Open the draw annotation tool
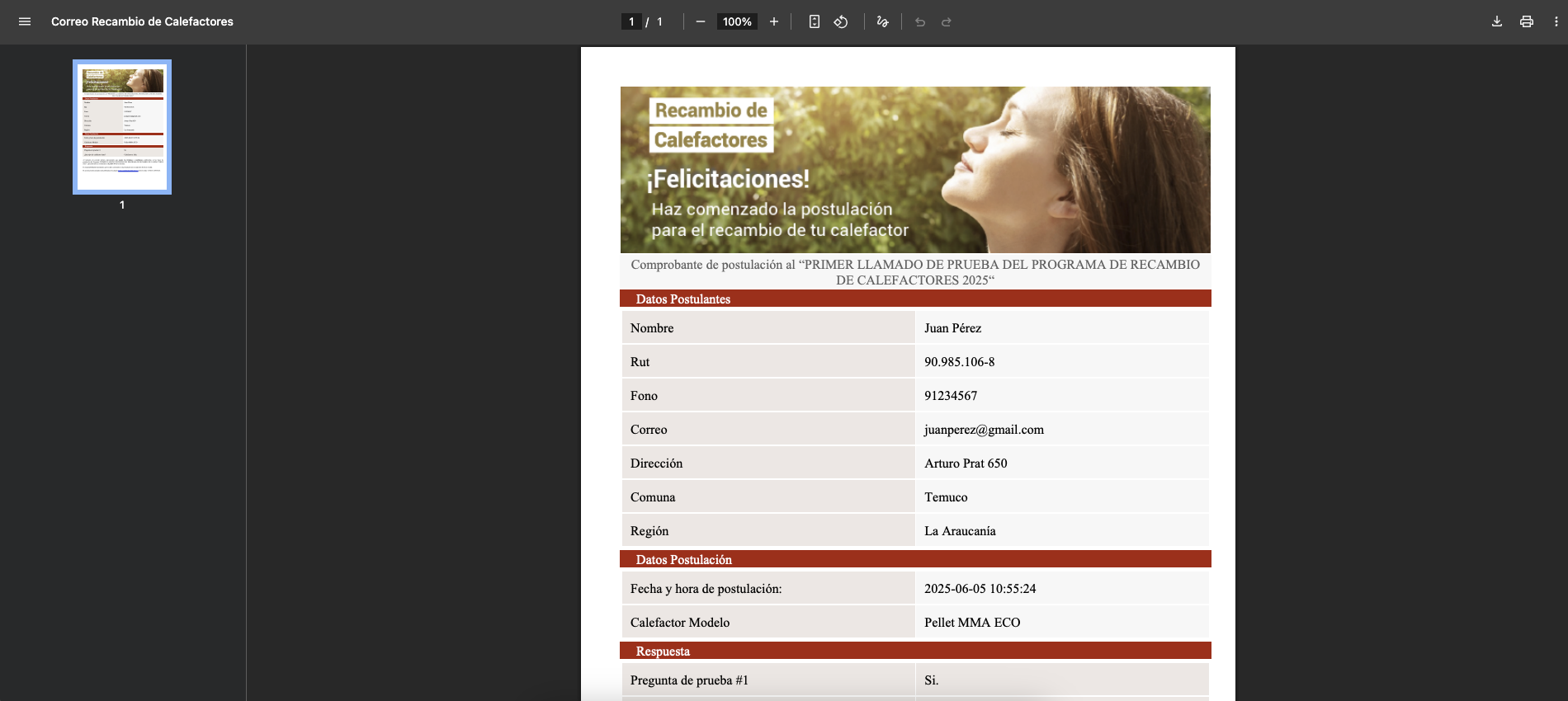Screen dimensions: 1568x701 tap(883, 21)
